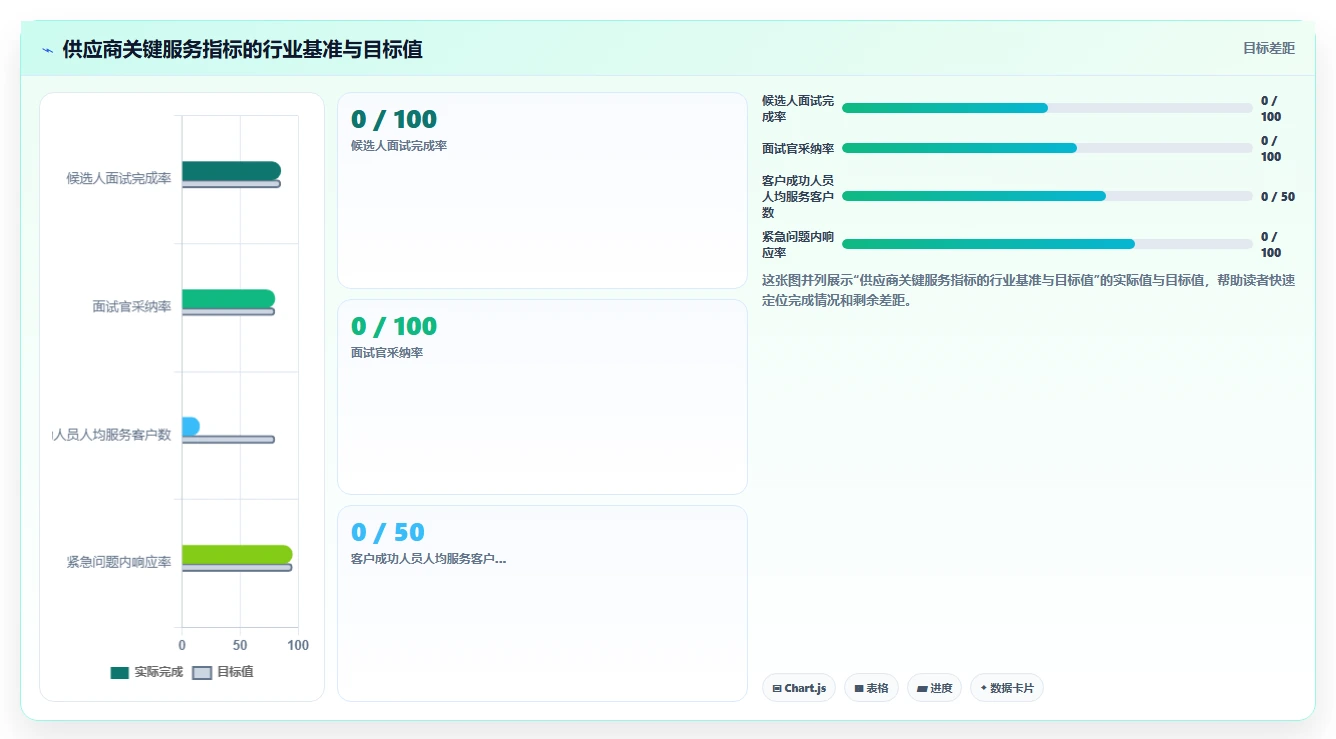Click the sparkle icon in 数据卡片 tag
The image size is (1336, 739).
tap(984, 688)
